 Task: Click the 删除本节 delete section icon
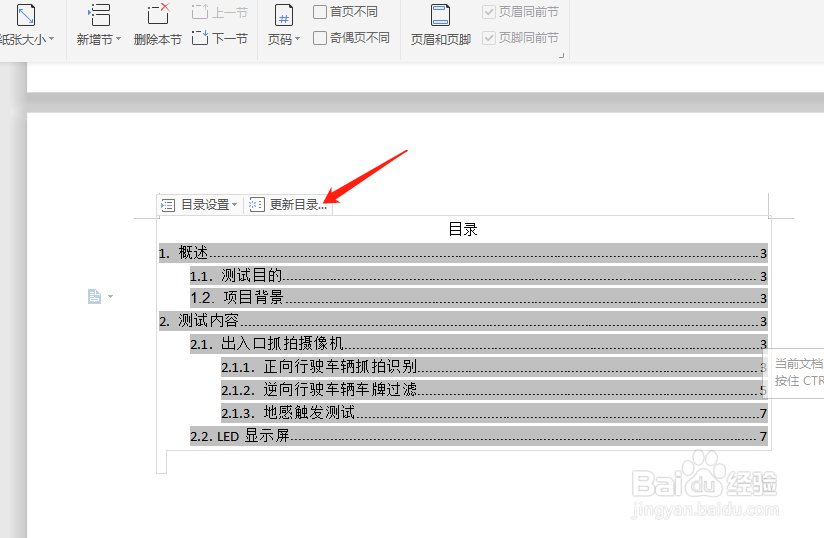pyautogui.click(x=158, y=15)
